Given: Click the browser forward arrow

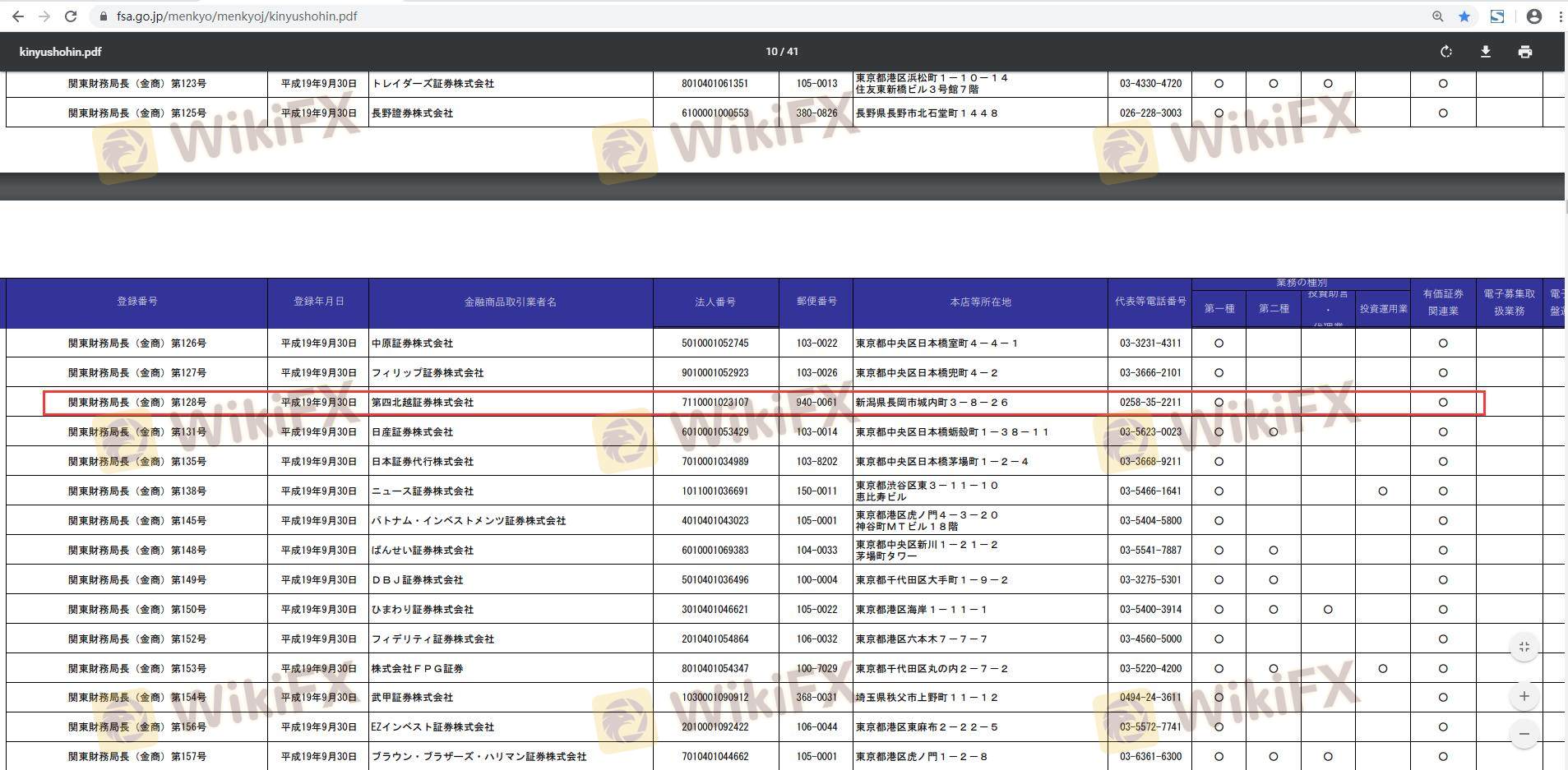Looking at the screenshot, I should (x=44, y=16).
